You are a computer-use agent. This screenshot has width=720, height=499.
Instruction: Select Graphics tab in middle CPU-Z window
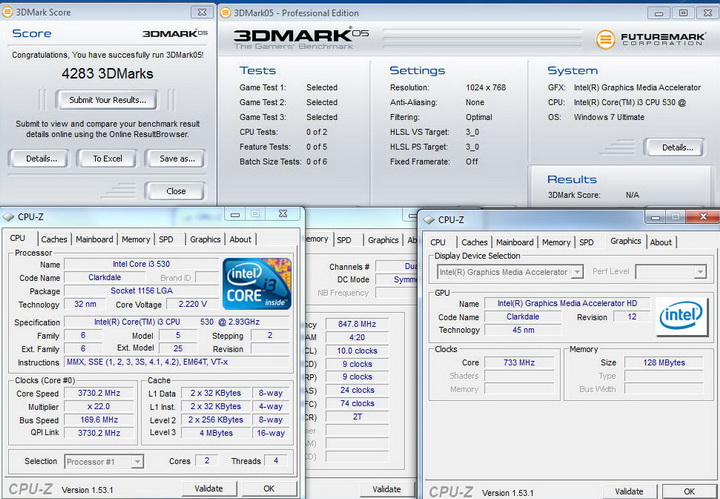[x=383, y=240]
